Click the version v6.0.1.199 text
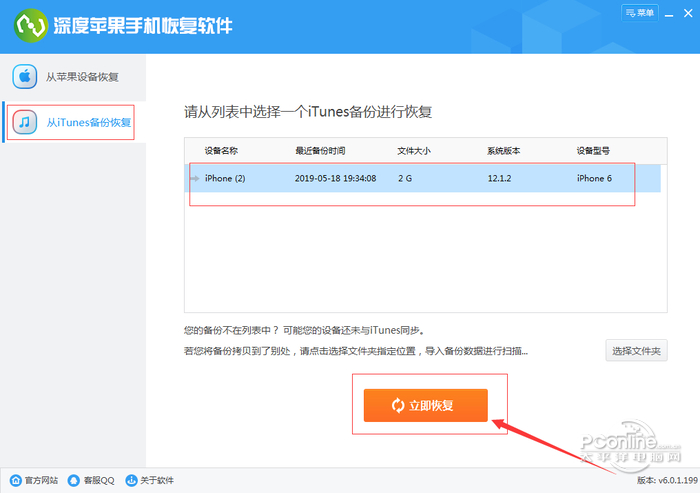 (667, 480)
